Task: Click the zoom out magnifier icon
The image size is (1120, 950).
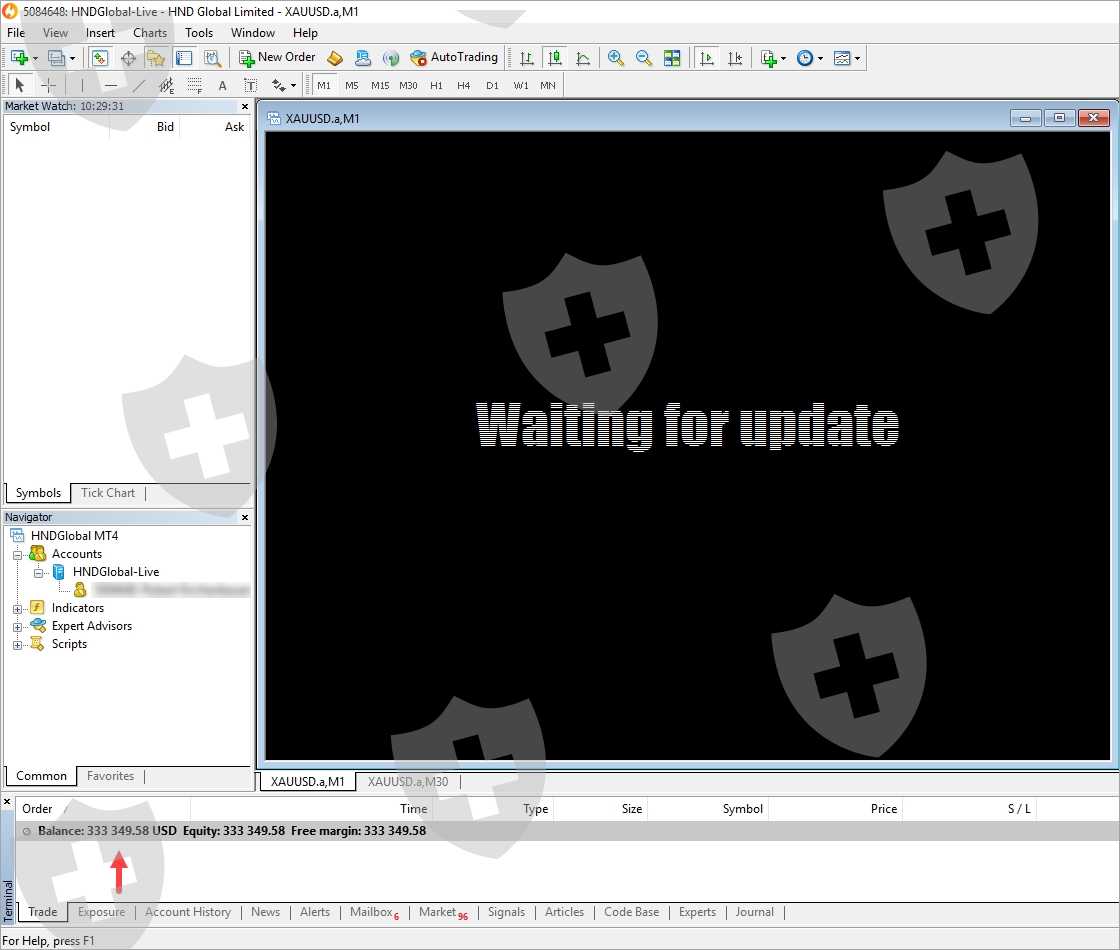Action: pyautogui.click(x=644, y=58)
